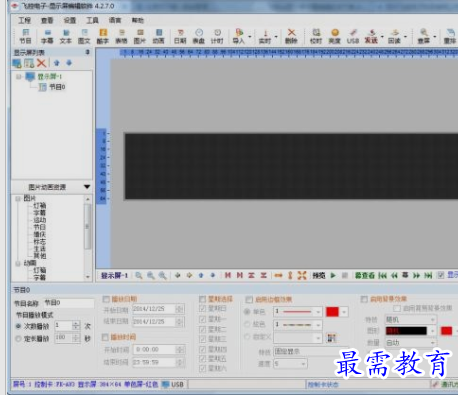Toggle the 星期日 checkbox

[202, 309]
